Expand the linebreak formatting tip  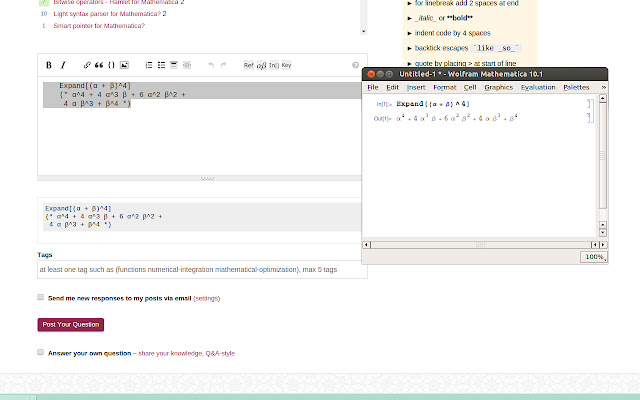coord(409,3)
